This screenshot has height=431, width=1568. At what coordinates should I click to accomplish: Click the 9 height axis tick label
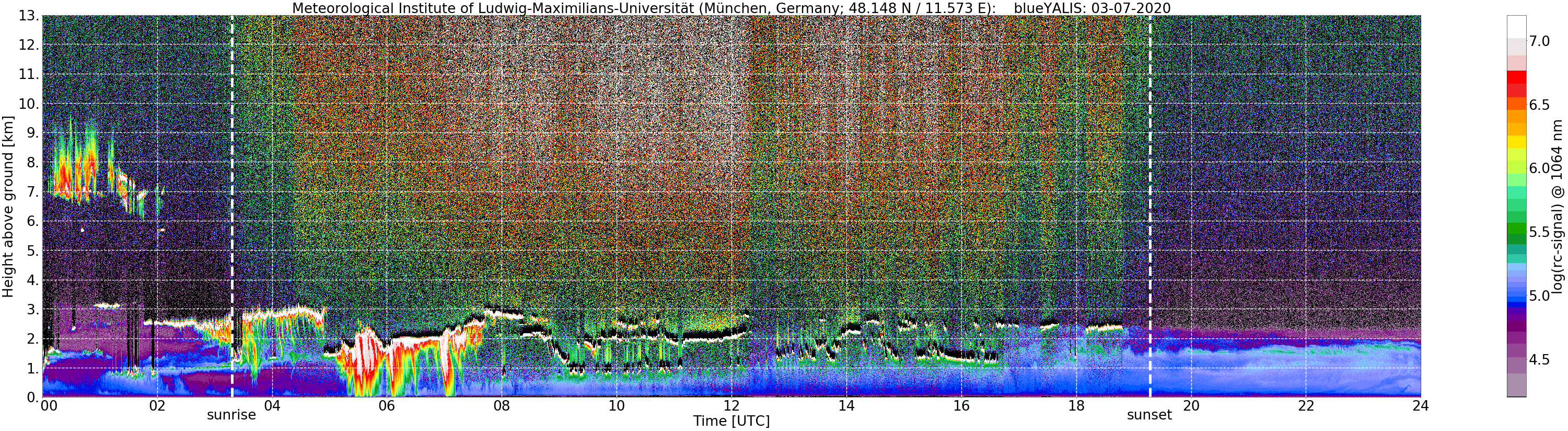pyautogui.click(x=32, y=133)
